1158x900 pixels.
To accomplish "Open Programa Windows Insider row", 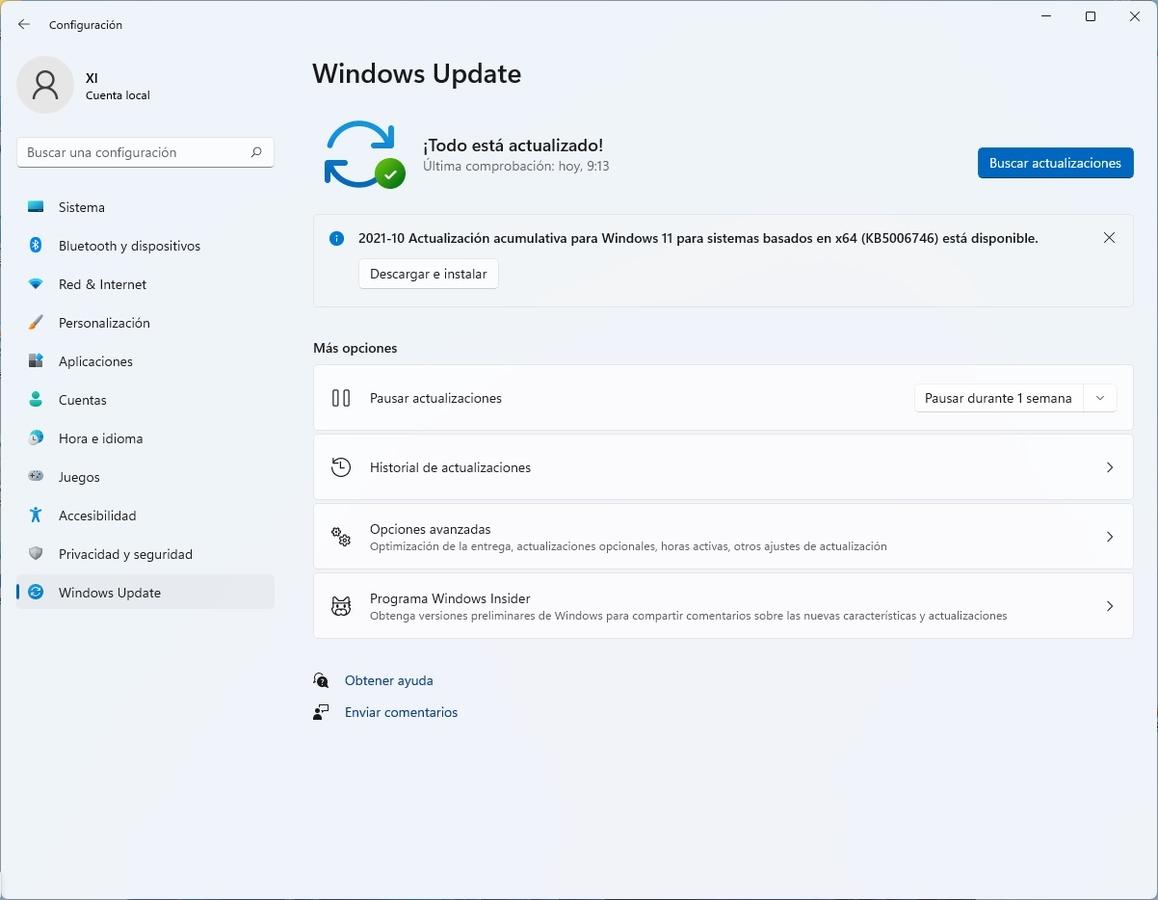I will click(723, 606).
